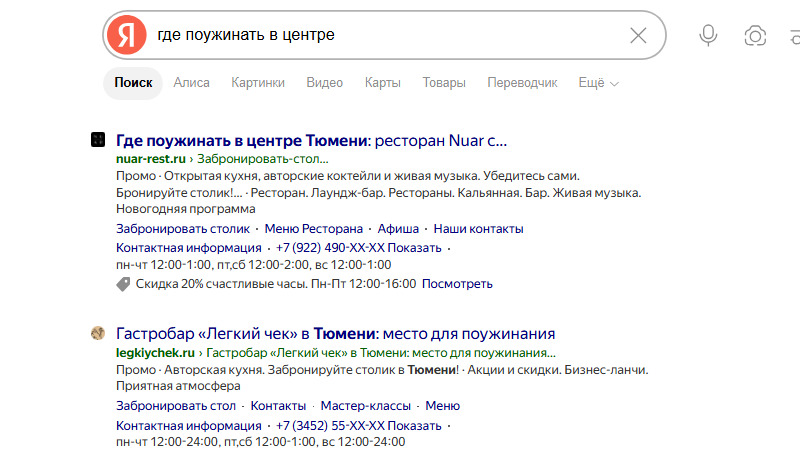Click the Yandex logo icon
Viewport: 800px width, 467px height.
pos(127,35)
